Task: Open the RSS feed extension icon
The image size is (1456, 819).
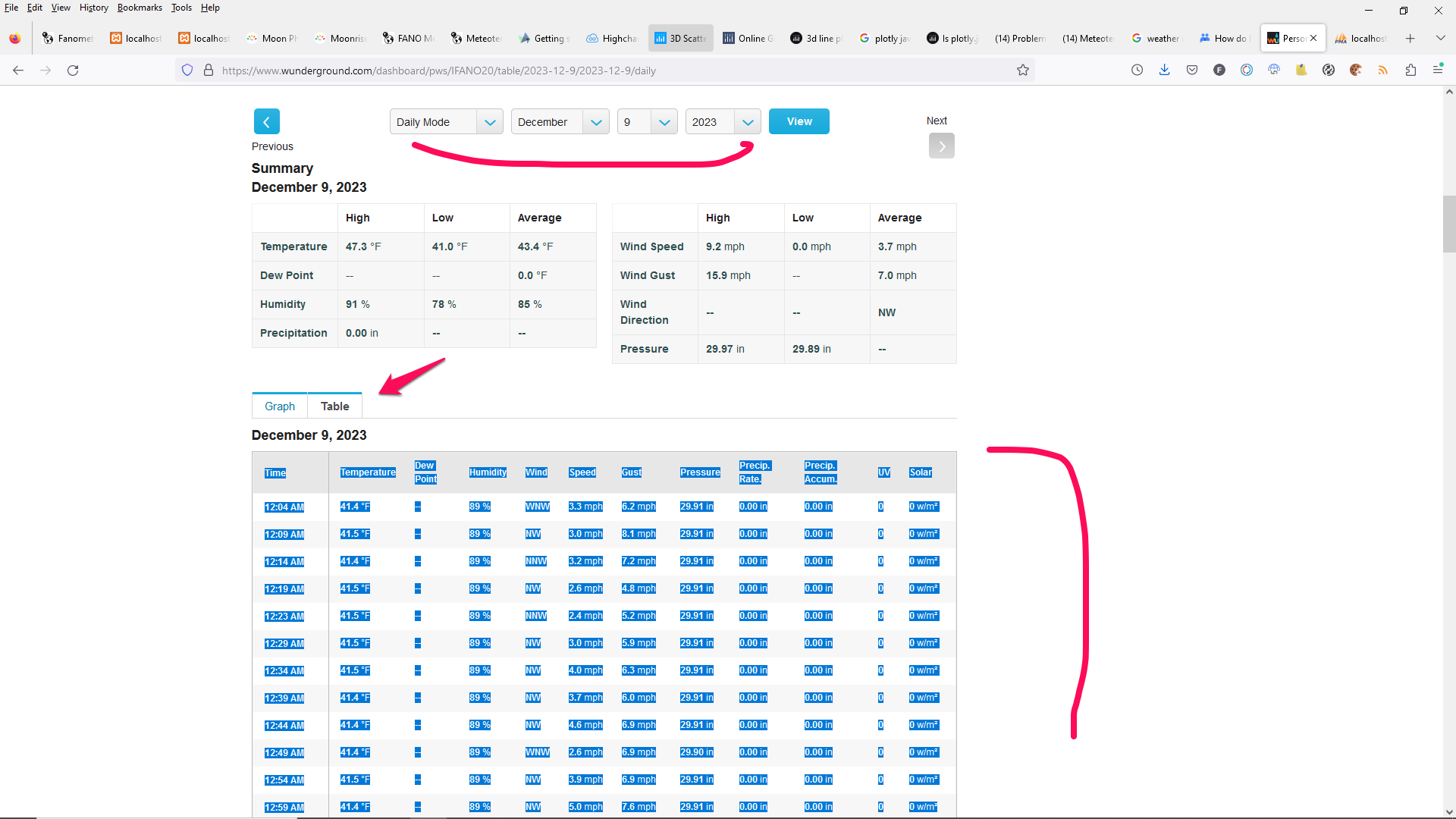Action: 1383,71
